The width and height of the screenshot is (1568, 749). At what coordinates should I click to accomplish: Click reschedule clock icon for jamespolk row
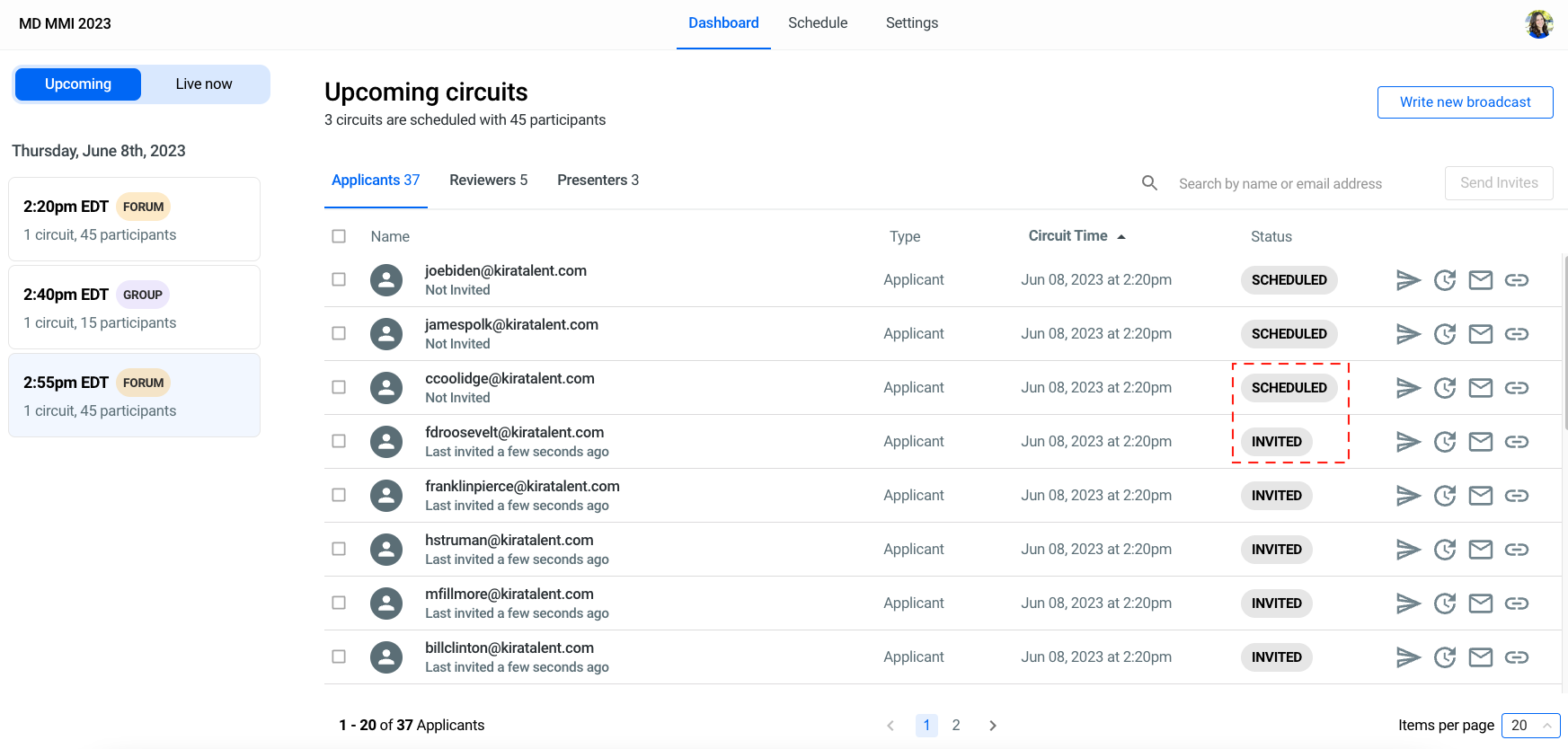(1445, 334)
